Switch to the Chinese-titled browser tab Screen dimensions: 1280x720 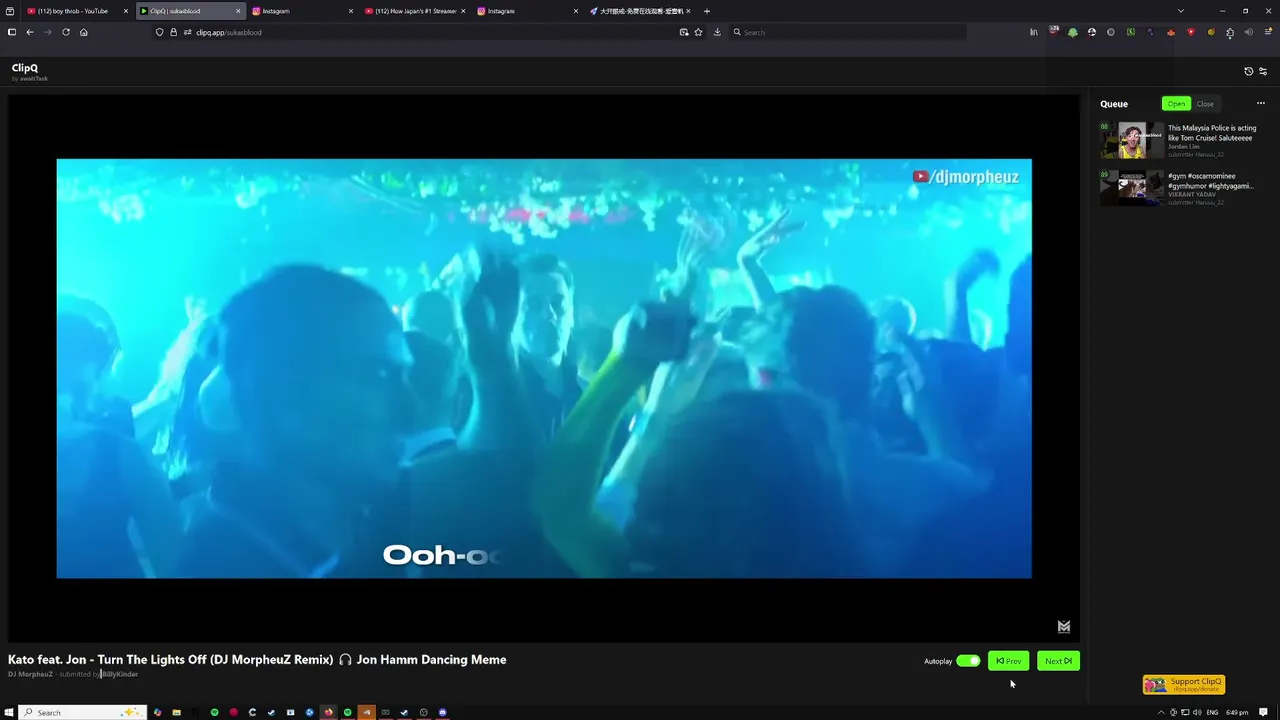[640, 11]
